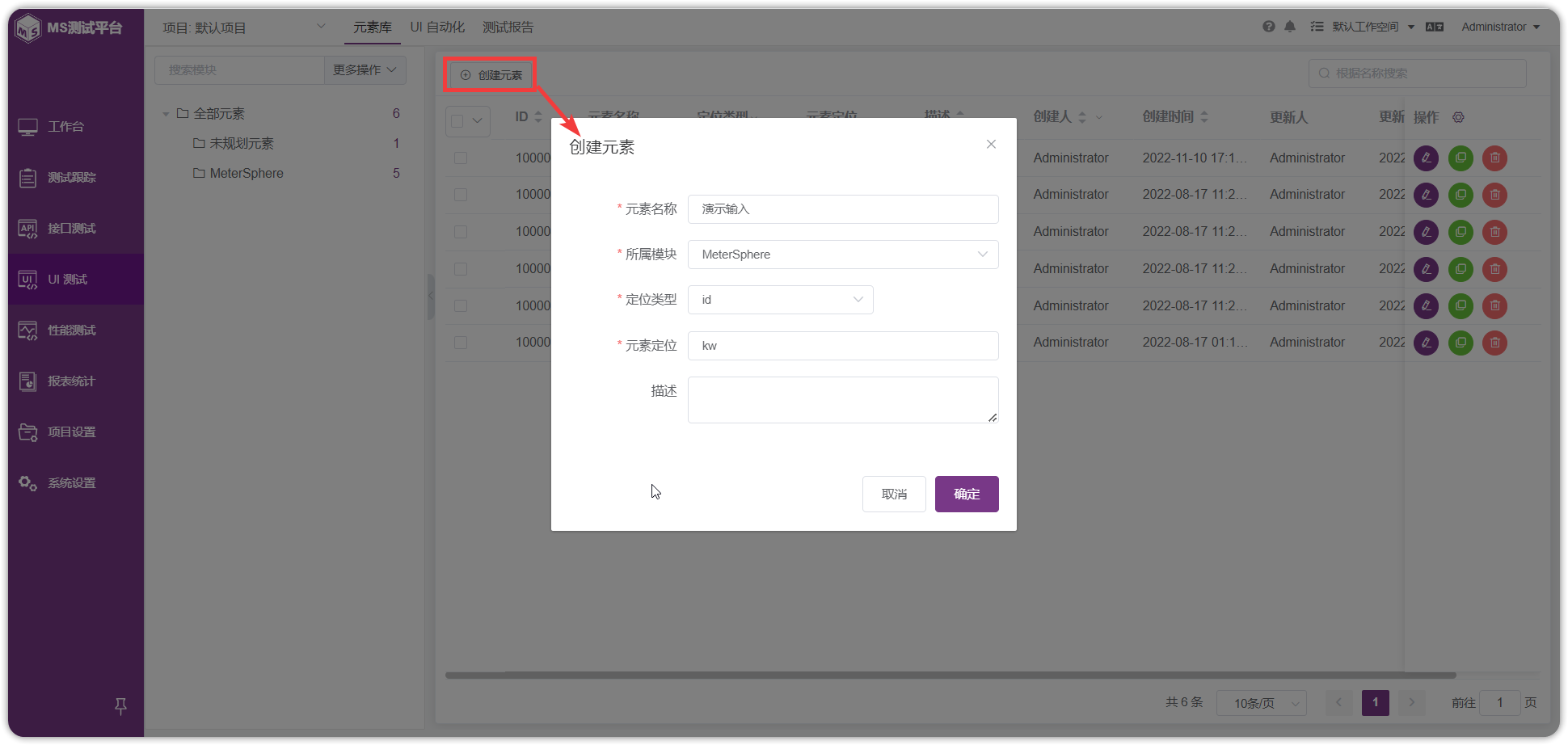Open the notification bell

1290,27
